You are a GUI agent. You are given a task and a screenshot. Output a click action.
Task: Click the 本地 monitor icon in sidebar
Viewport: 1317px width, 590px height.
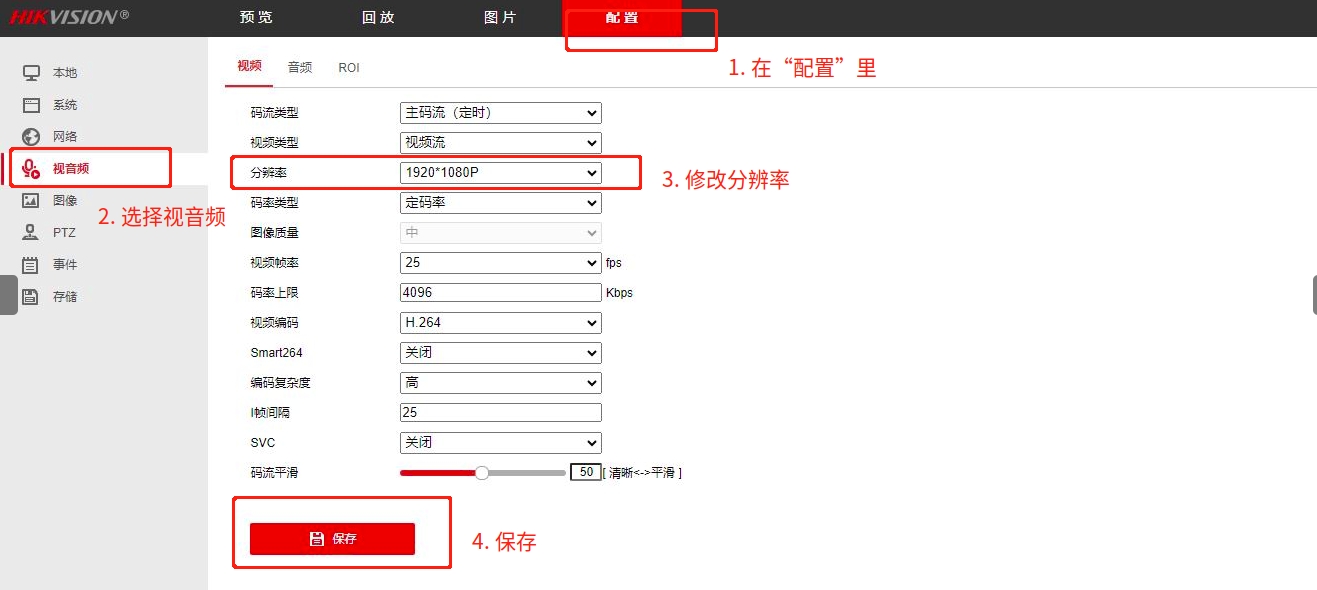pyautogui.click(x=31, y=73)
